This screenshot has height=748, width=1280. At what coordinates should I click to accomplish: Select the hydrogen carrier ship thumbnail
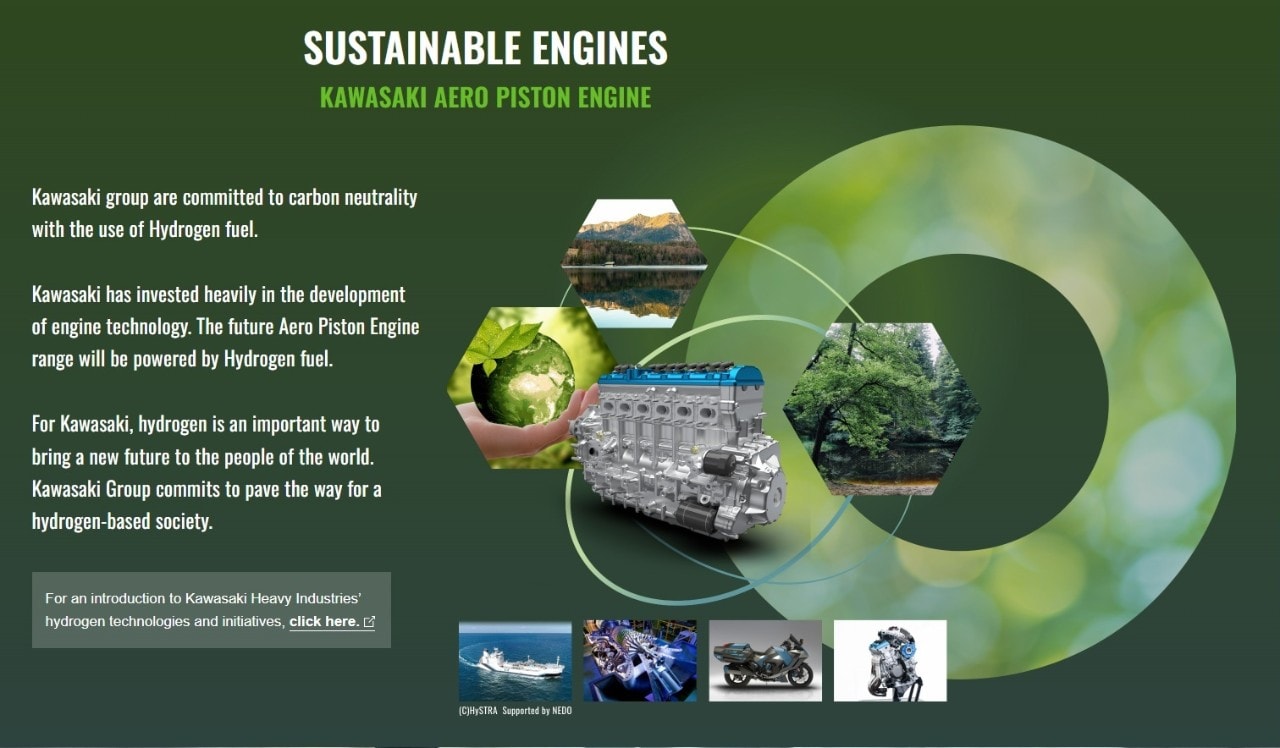pyautogui.click(x=515, y=660)
